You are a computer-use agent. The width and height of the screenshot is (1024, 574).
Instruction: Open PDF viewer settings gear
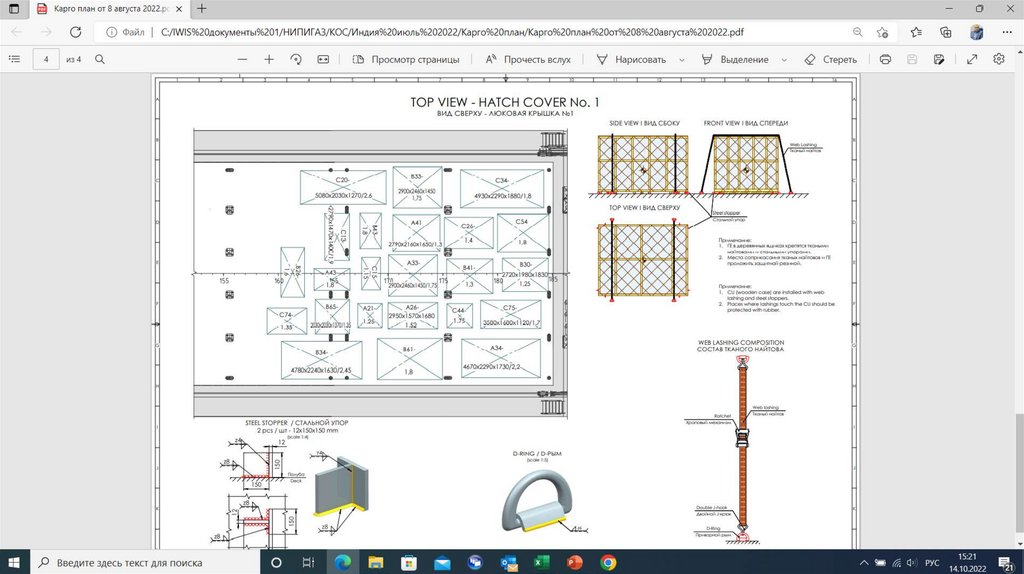click(1000, 59)
